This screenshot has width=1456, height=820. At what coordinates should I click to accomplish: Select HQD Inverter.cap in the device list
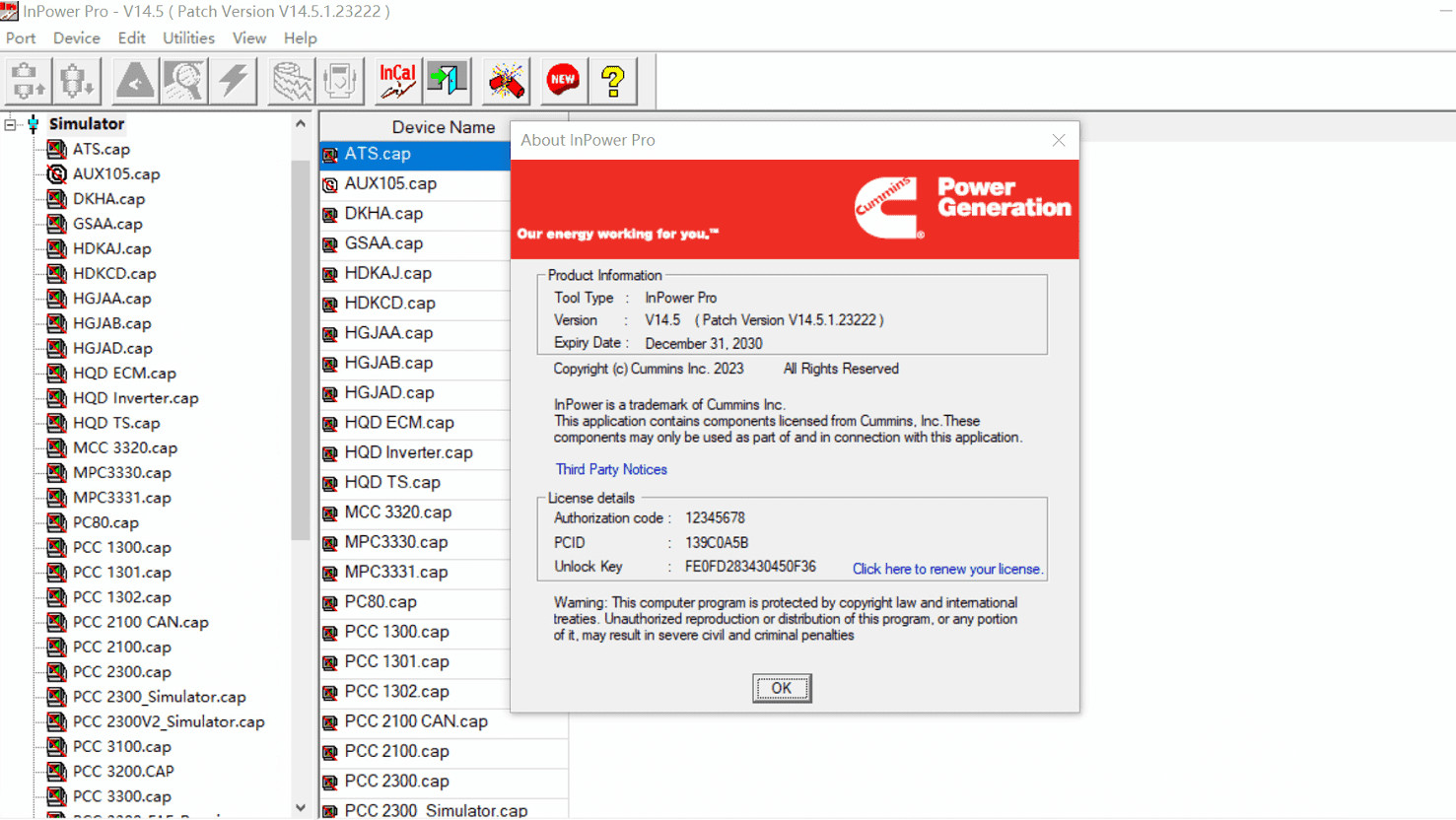click(408, 452)
